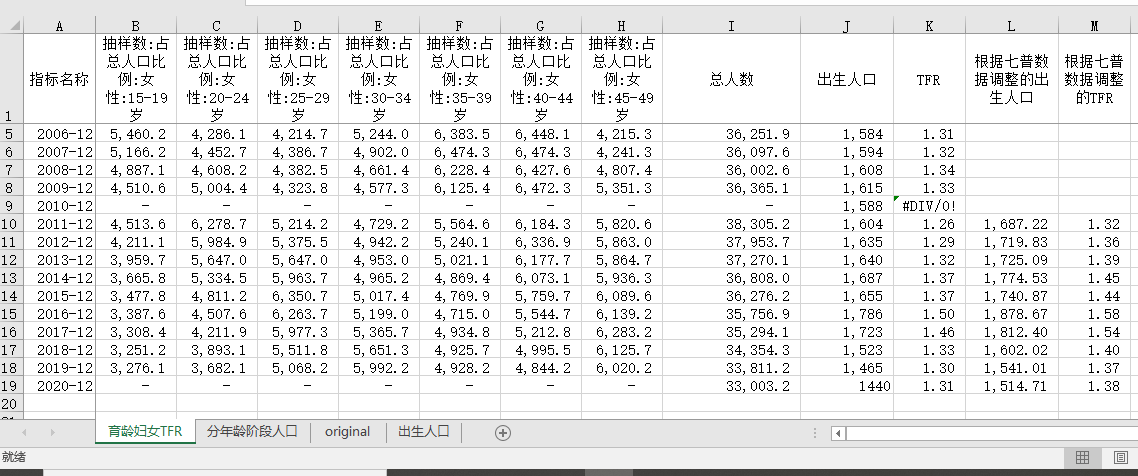Click header cell 总人数
The width and height of the screenshot is (1138, 476).
(732, 78)
